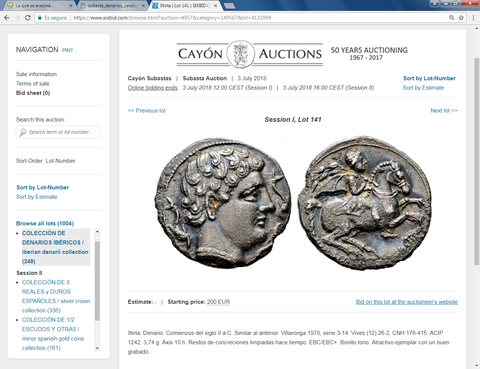Image resolution: width=480 pixels, height=369 pixels.
Task: Open Colección de 1/2 escudos y otras category
Action: pos(53,334)
